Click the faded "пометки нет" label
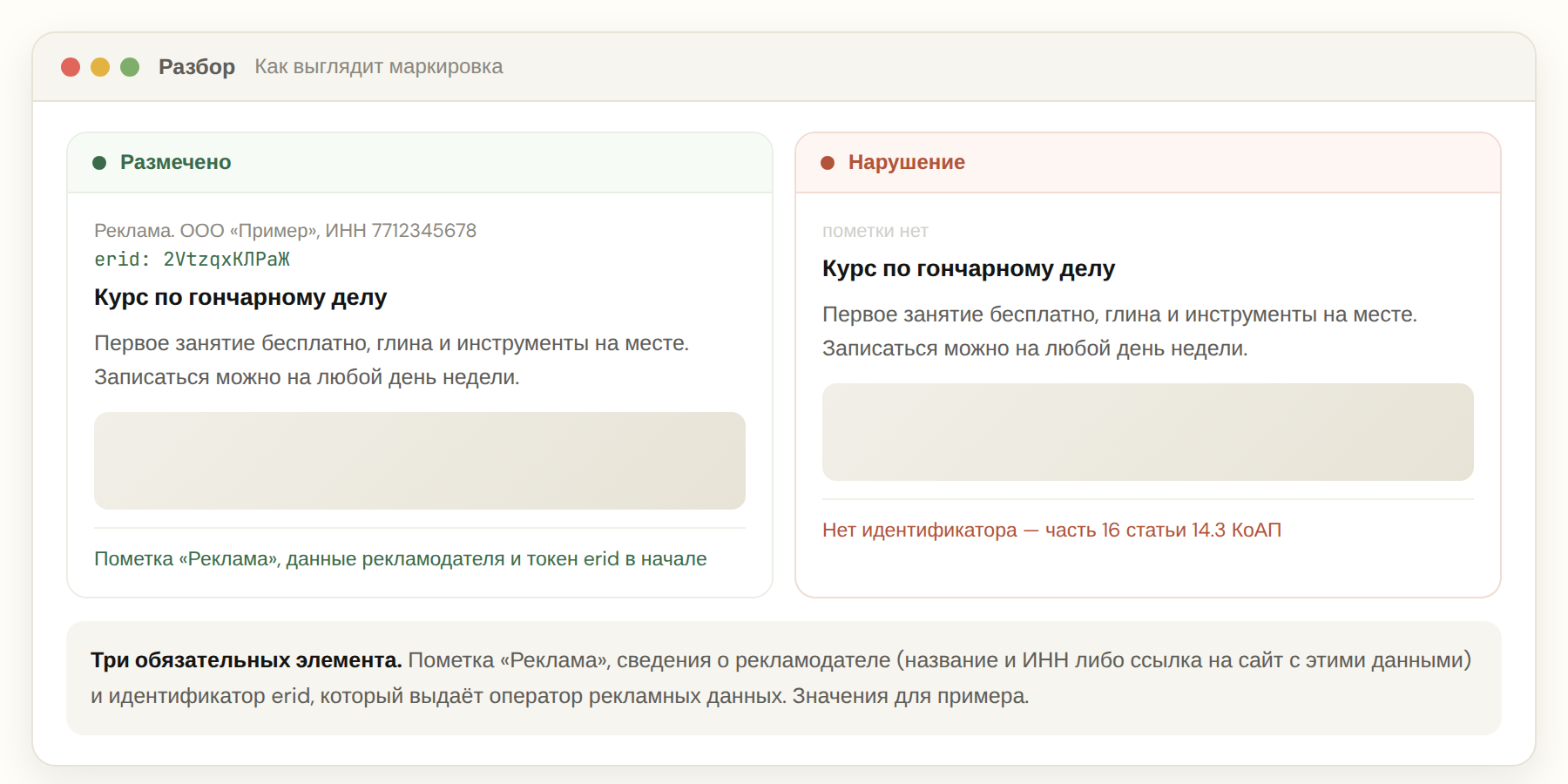 875,231
